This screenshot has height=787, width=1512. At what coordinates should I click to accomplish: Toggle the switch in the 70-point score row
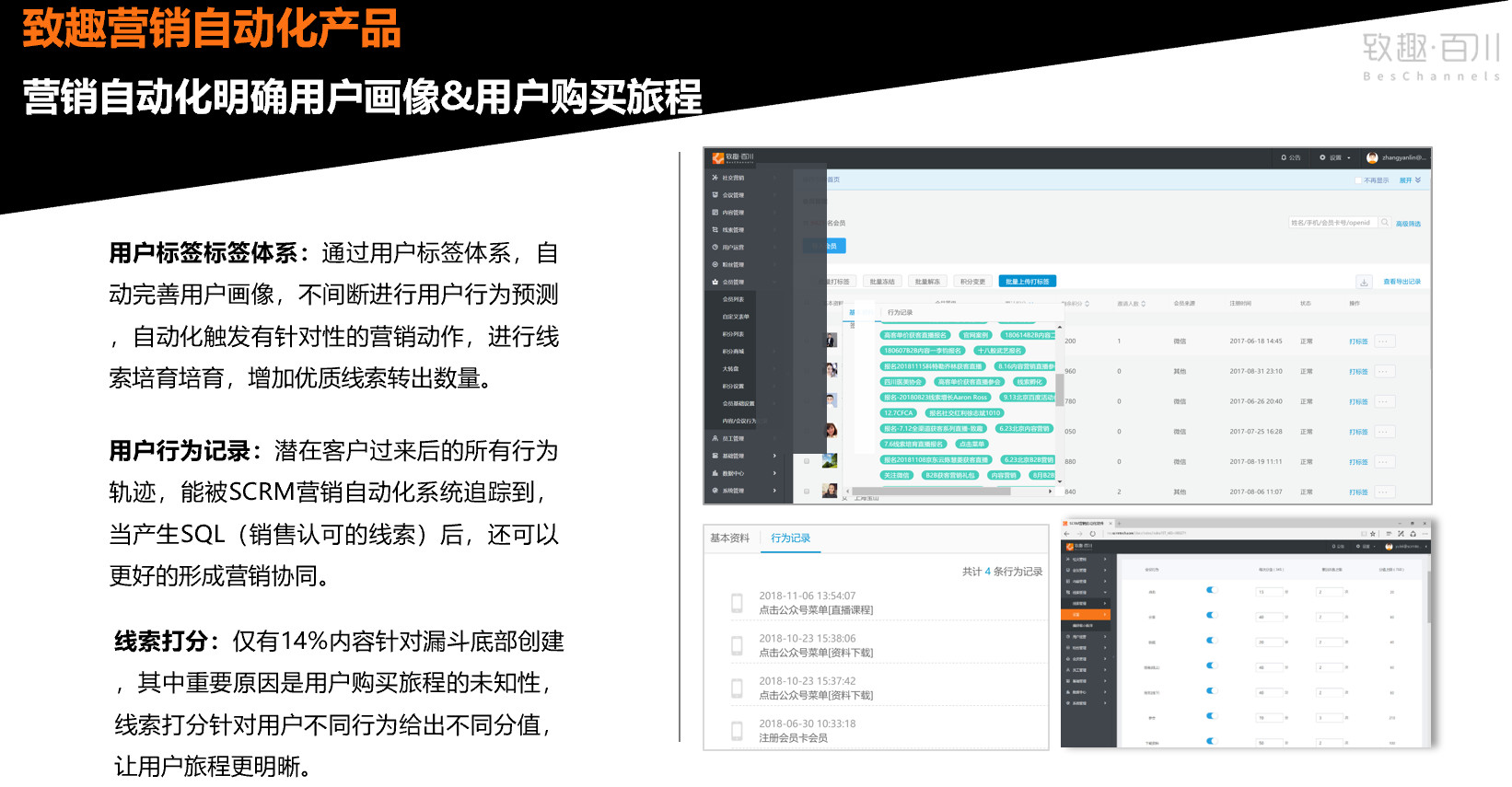(1212, 716)
